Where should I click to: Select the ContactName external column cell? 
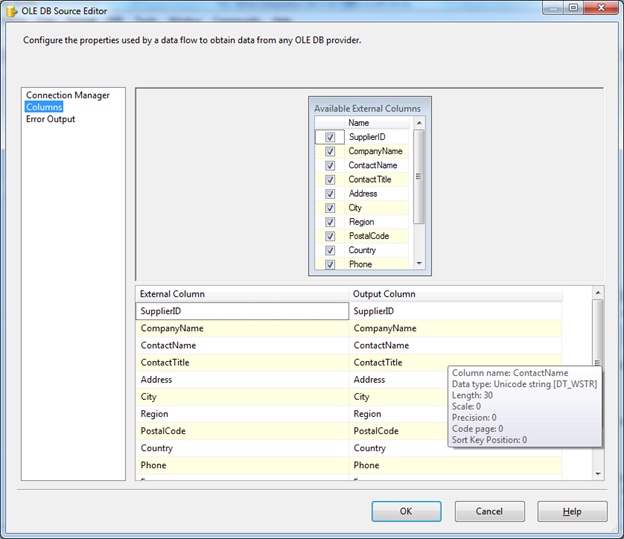(242, 345)
